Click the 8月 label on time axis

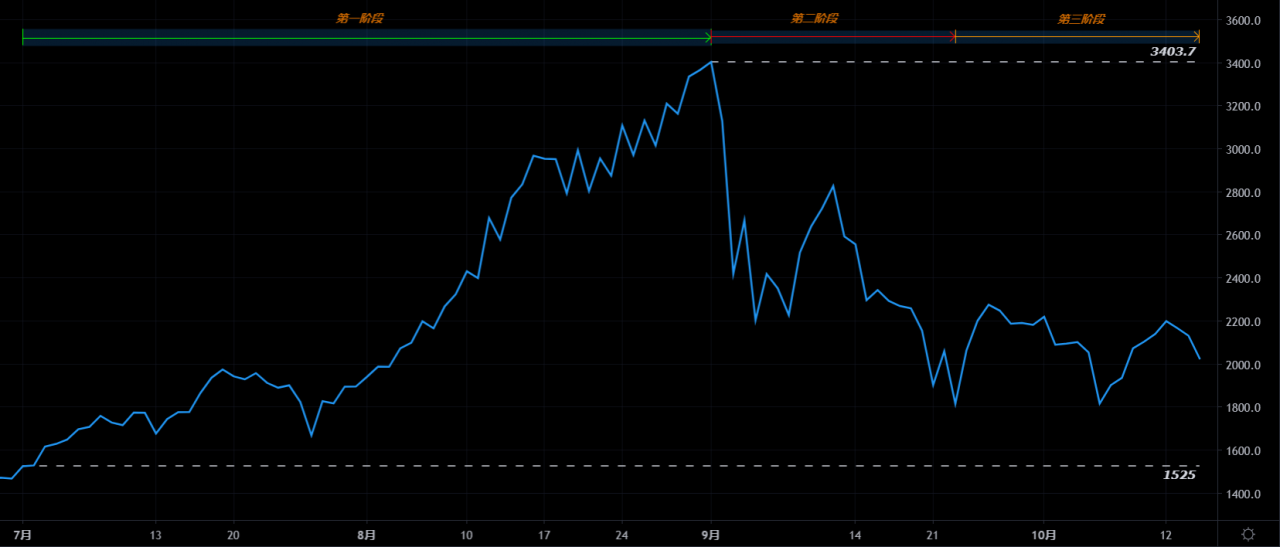pyautogui.click(x=367, y=535)
